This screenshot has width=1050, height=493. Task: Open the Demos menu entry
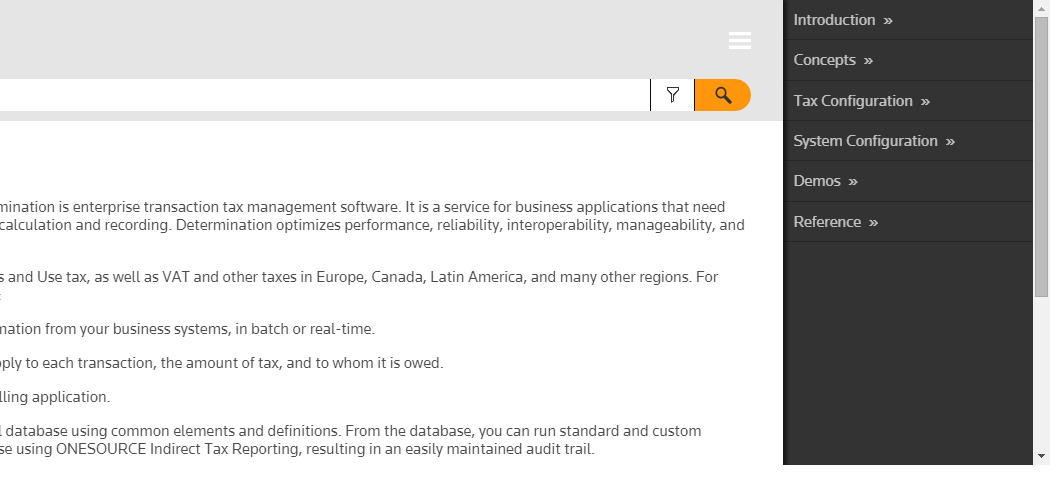point(817,181)
